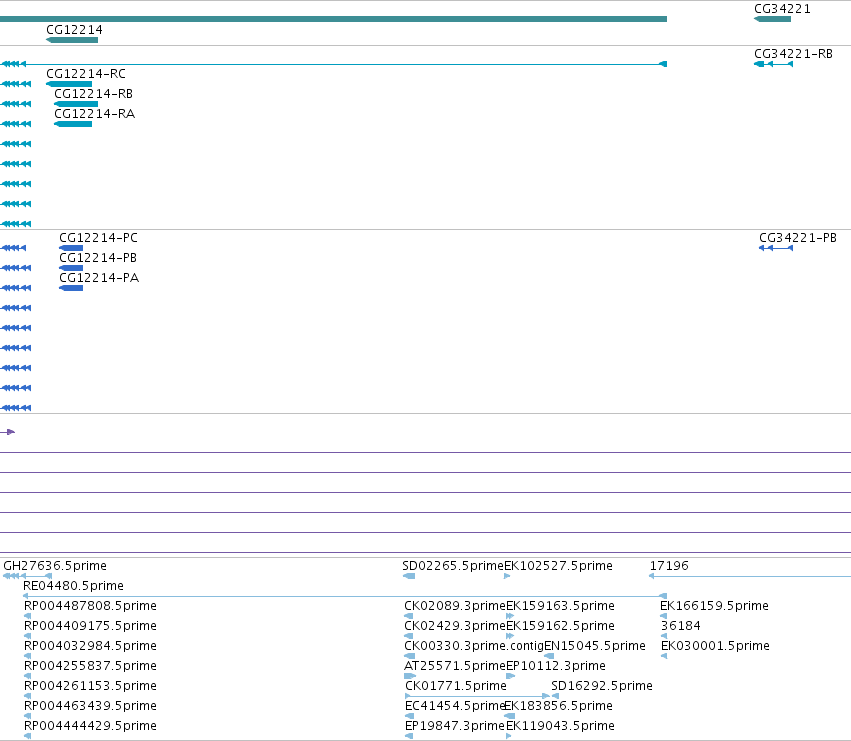Select EST CK02089.3prime
Screen dimensions: 851x741
tap(455, 606)
